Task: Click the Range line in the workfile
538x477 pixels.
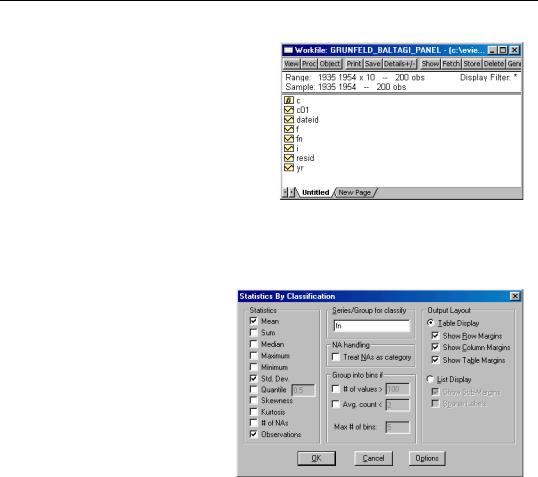Action: click(x=355, y=78)
